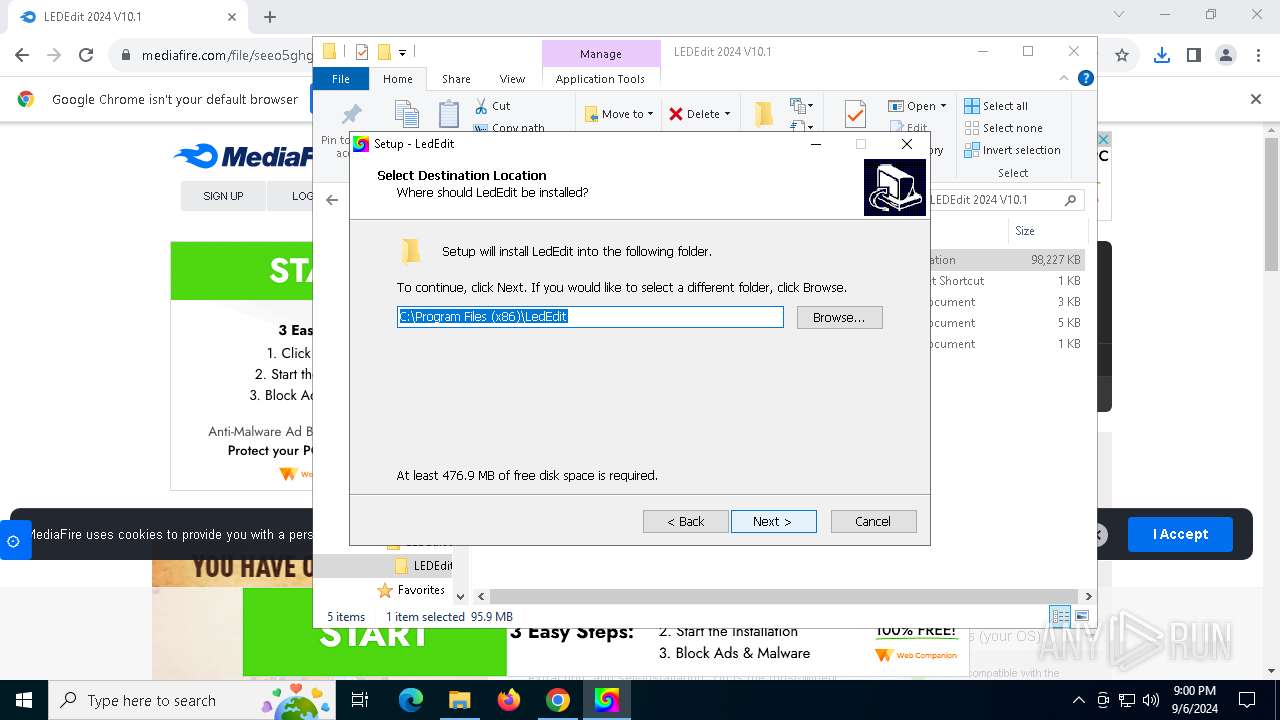Open Chrome three-dot menu

pyautogui.click(x=1258, y=56)
